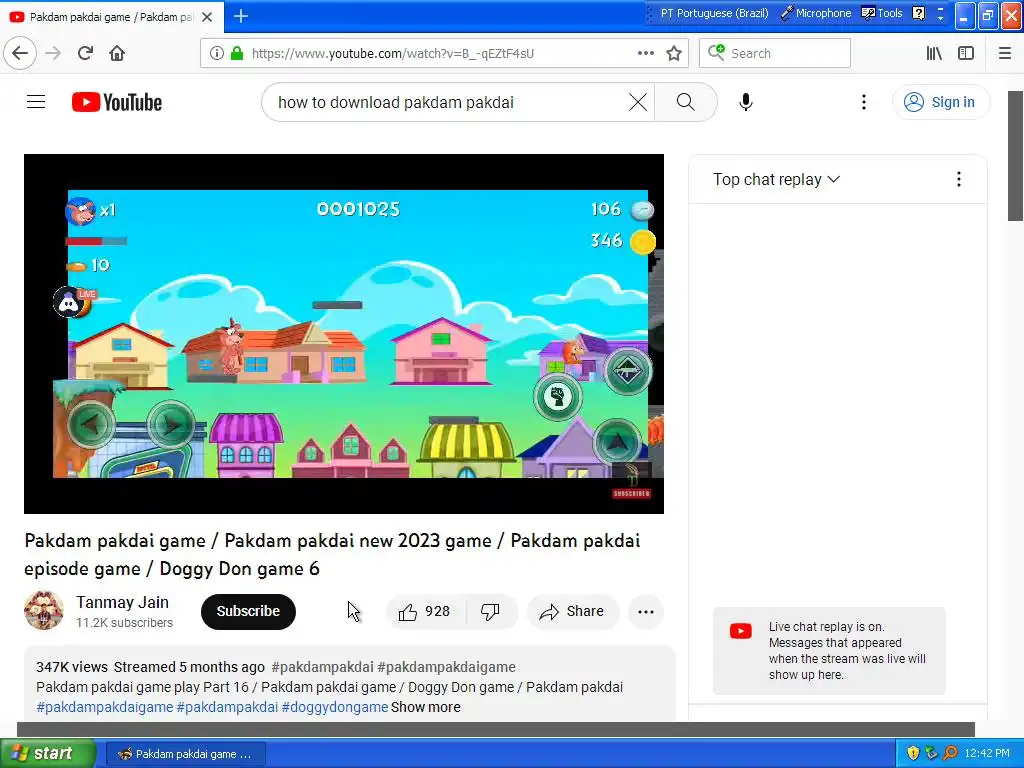Open the #doggydongame hashtag link
Screen dimensions: 1024x768
(x=335, y=707)
